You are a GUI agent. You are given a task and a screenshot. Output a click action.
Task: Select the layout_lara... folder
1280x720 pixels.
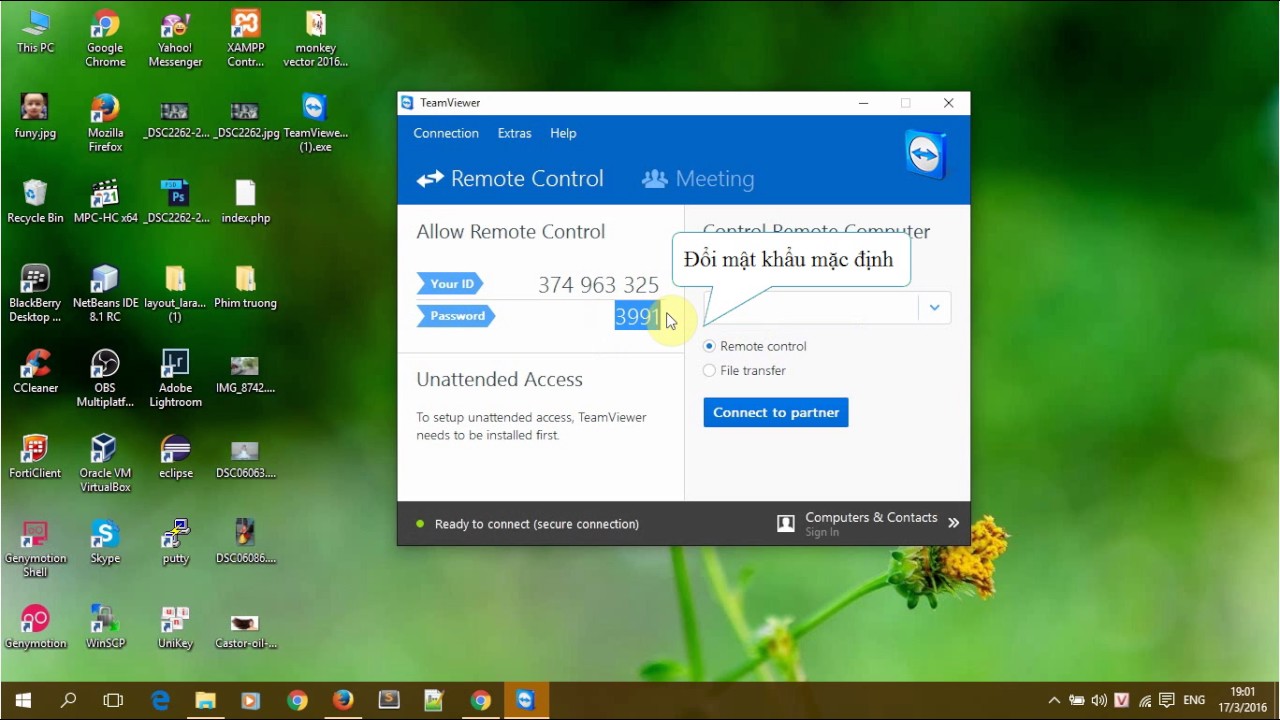pyautogui.click(x=175, y=294)
